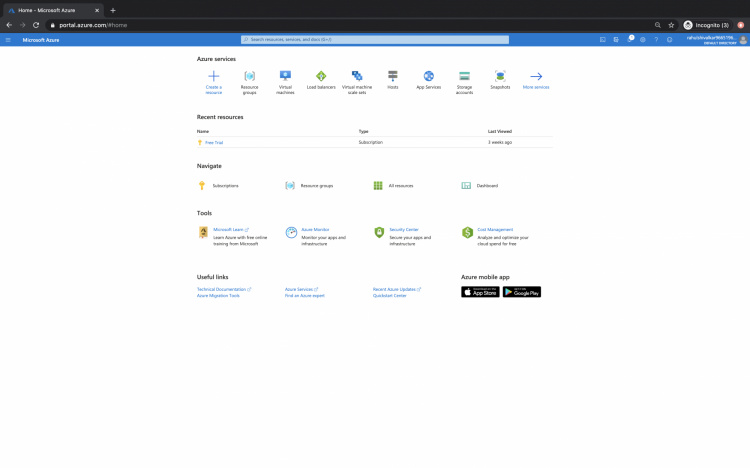The image size is (750, 468).
Task: Open a new browser tab
Action: pos(113,10)
